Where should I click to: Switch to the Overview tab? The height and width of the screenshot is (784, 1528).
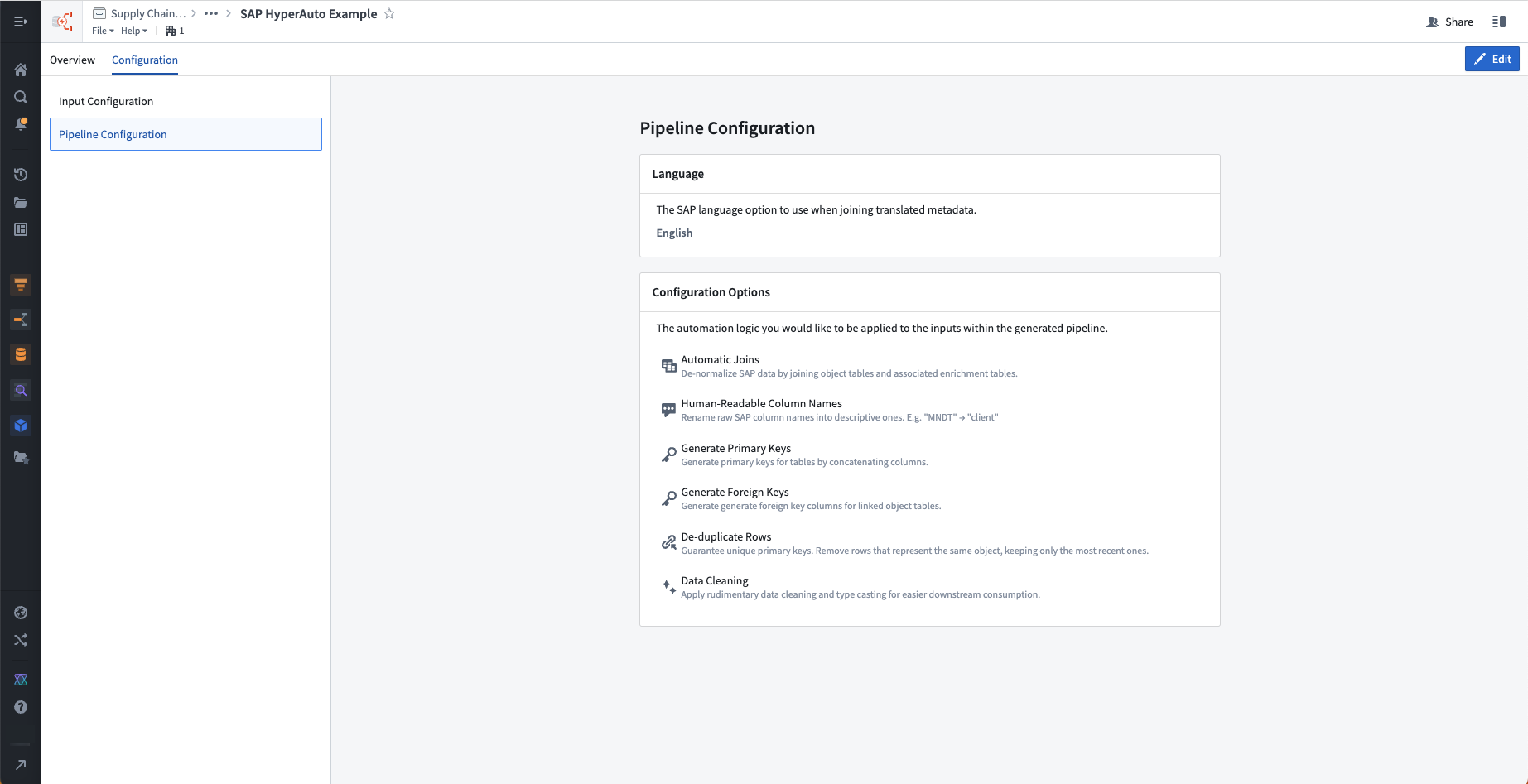point(72,60)
